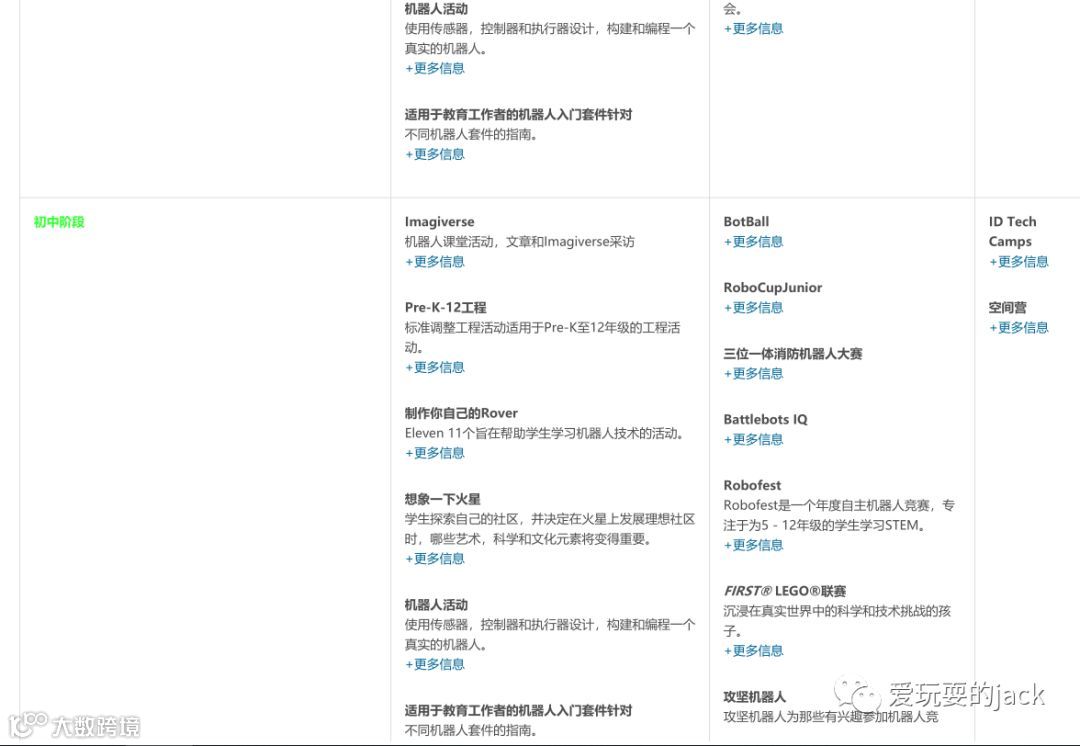Viewport: 1080px width, 746px height.
Task: Open more info link under Robofest
Action: click(754, 545)
